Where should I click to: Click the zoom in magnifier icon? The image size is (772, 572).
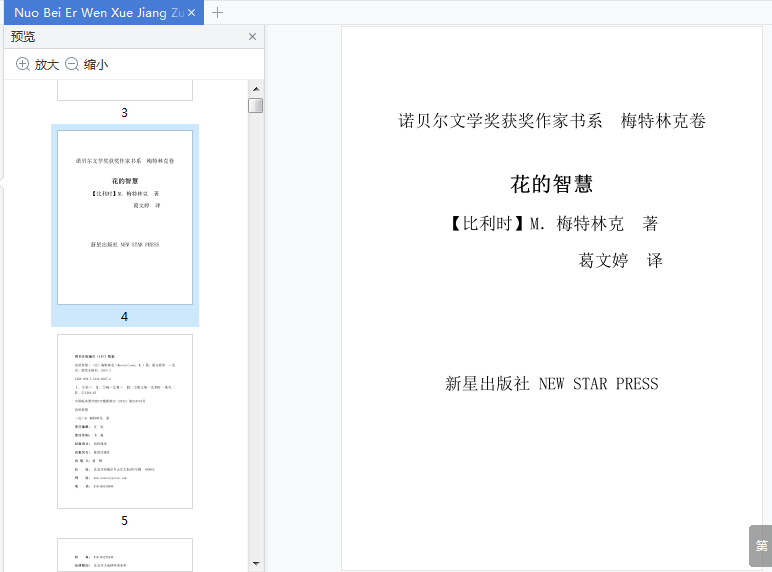coord(23,64)
